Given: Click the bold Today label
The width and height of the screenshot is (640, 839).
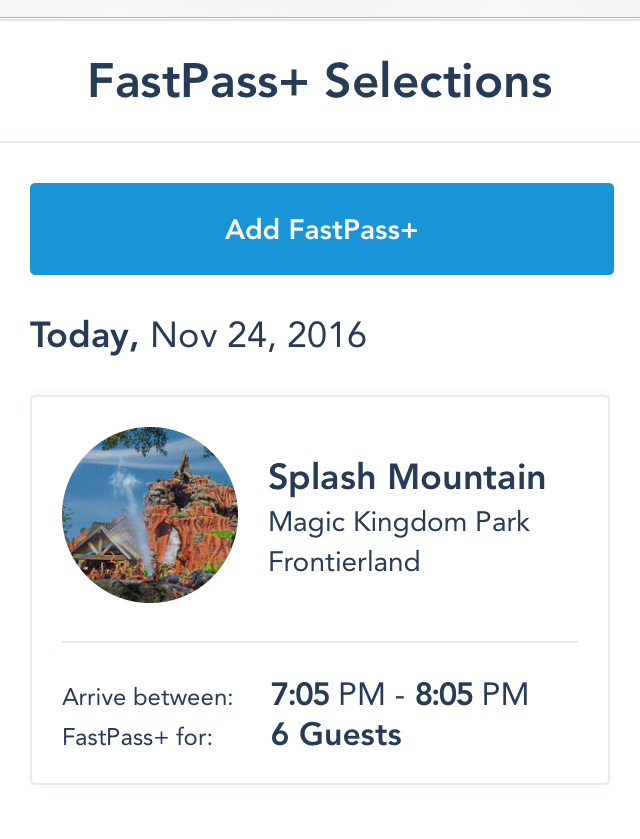Looking at the screenshot, I should [x=85, y=336].
